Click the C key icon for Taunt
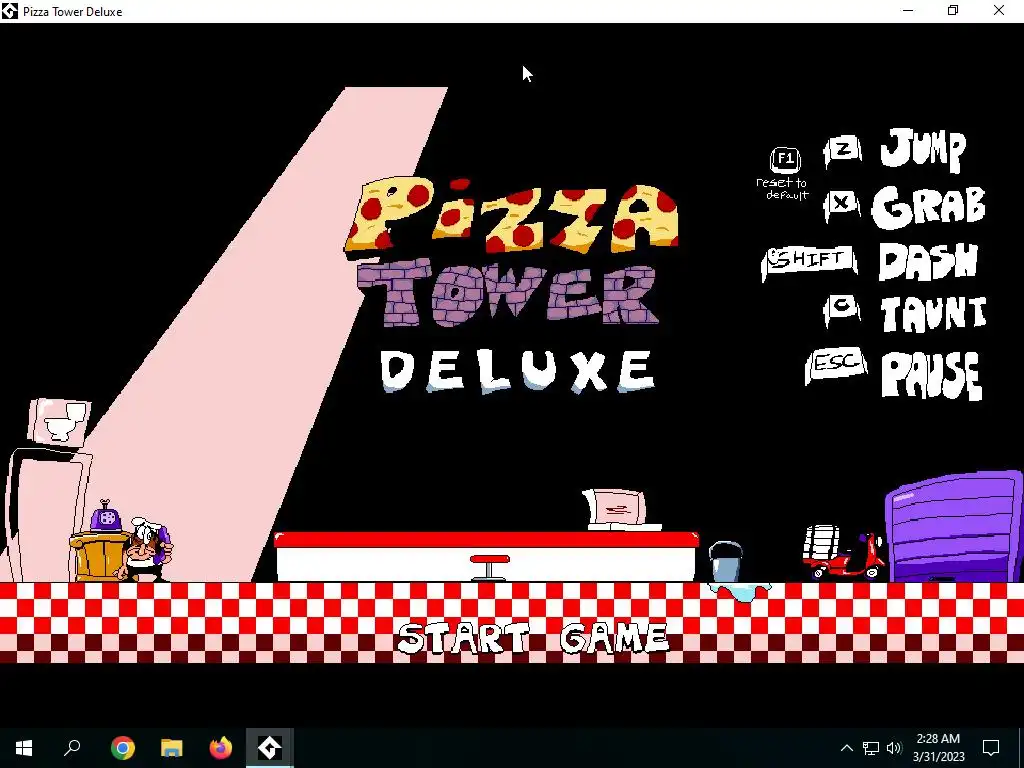The image size is (1024, 768). 842,310
